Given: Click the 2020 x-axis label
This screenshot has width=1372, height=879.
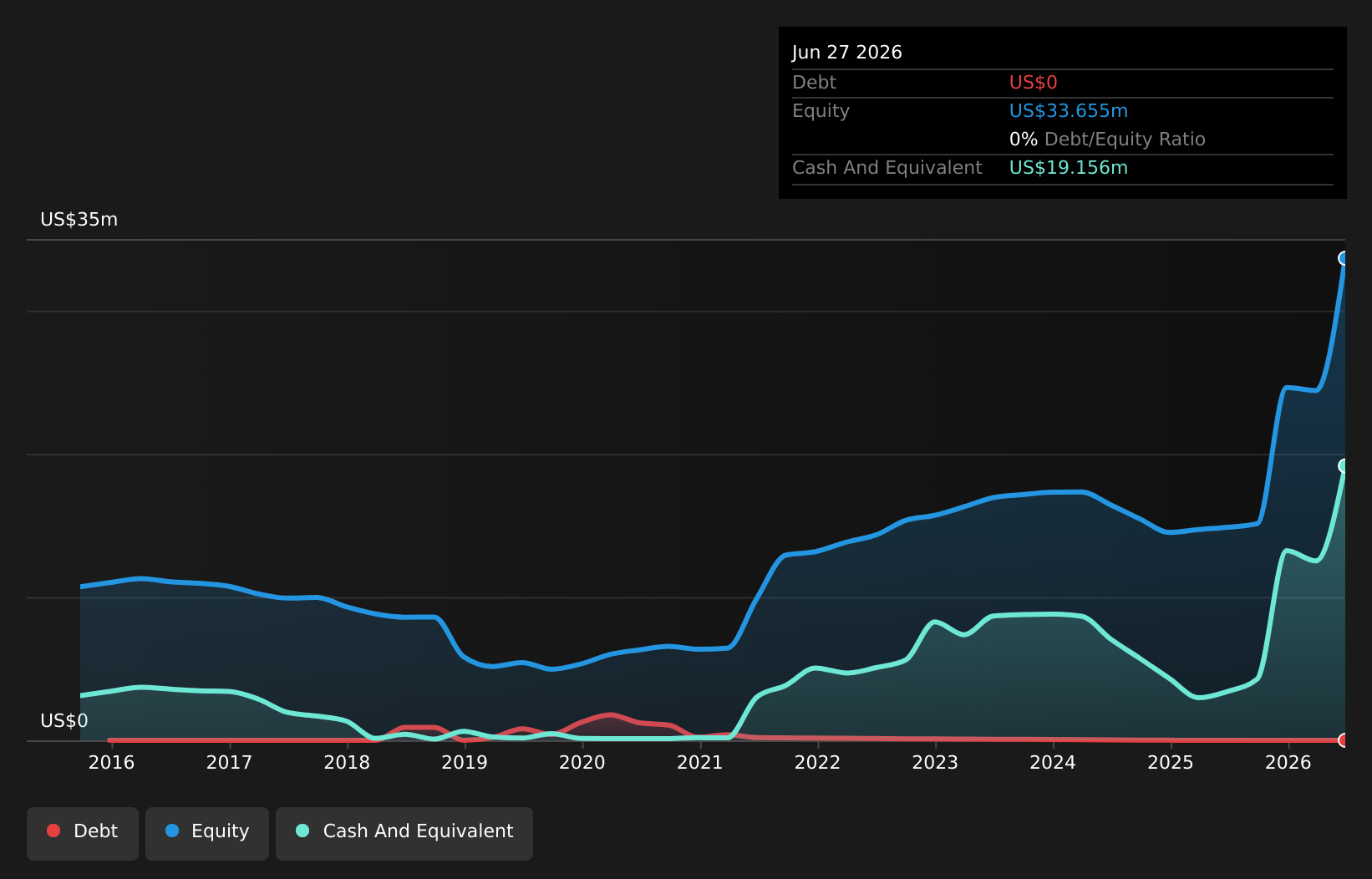Looking at the screenshot, I should 582,762.
